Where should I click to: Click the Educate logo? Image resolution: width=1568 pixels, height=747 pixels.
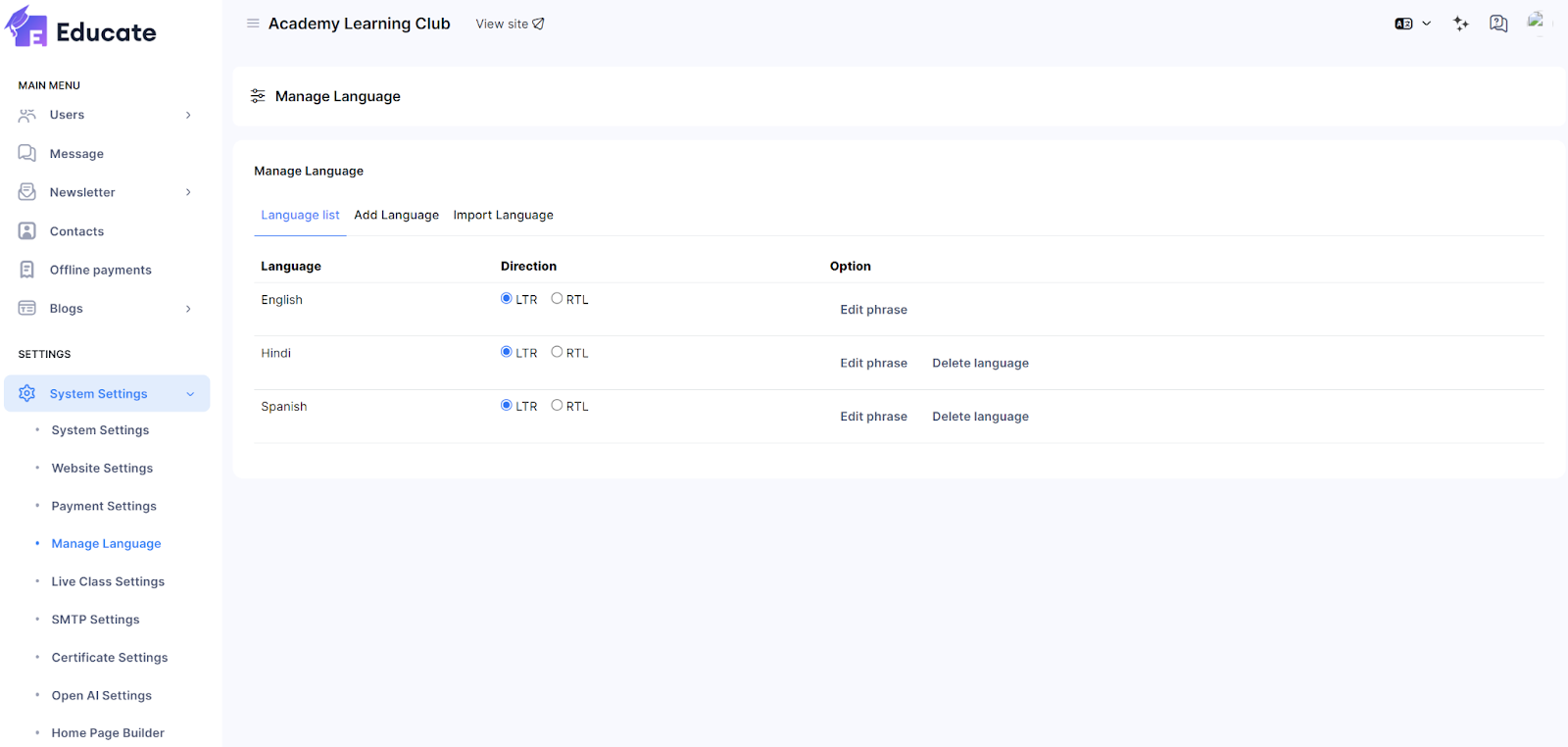[81, 28]
